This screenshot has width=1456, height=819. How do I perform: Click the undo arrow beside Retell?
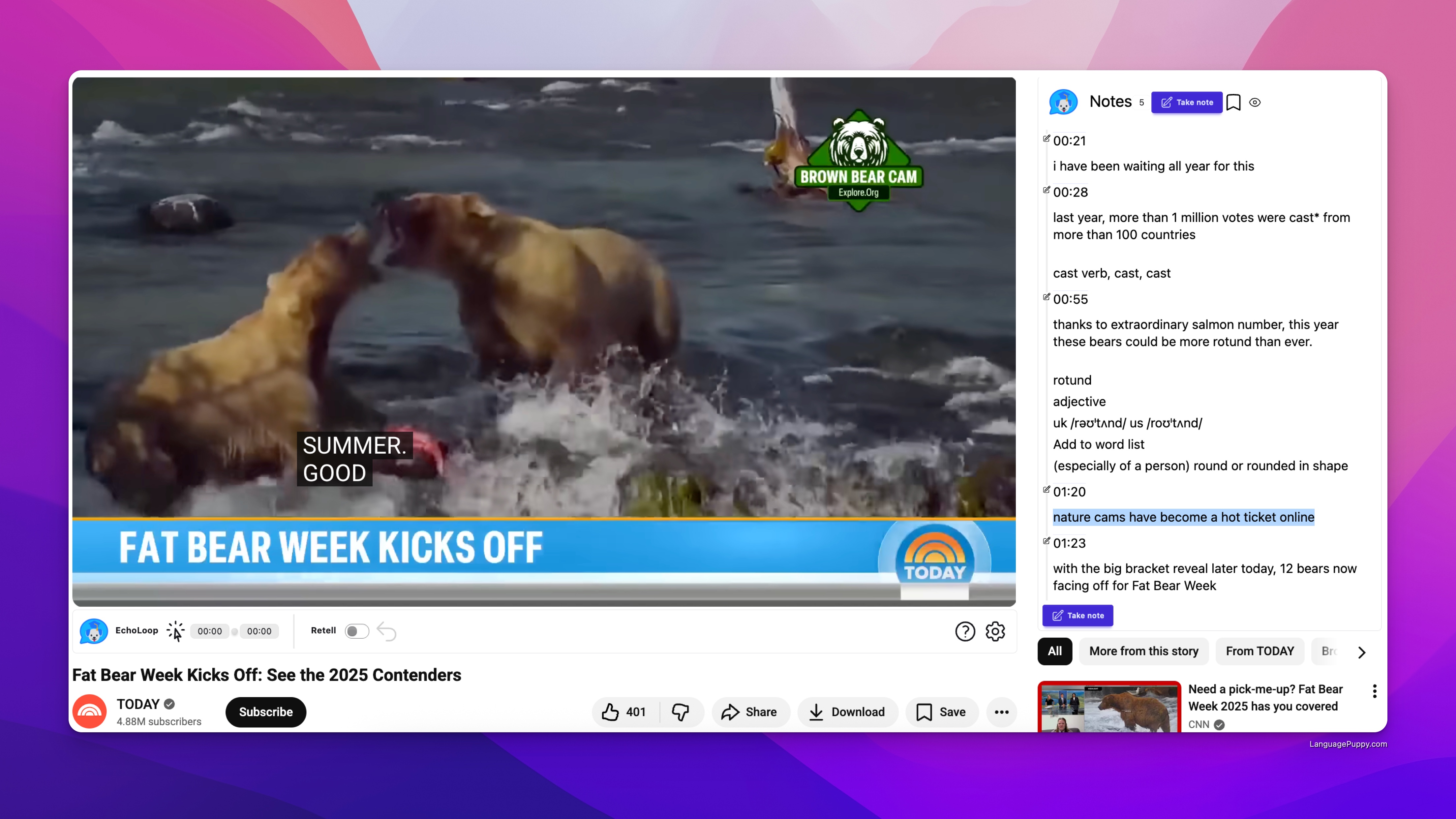(387, 631)
